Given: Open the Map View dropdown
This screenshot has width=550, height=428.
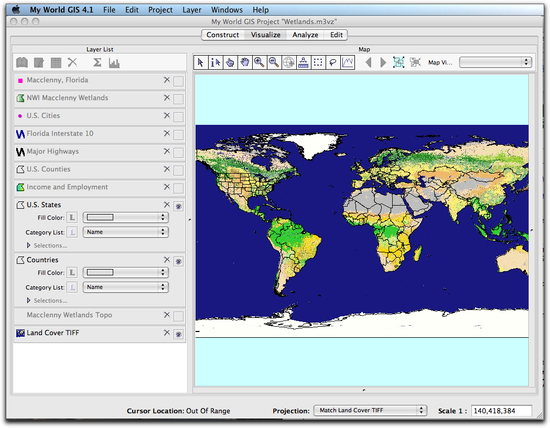Looking at the screenshot, I should coord(495,62).
